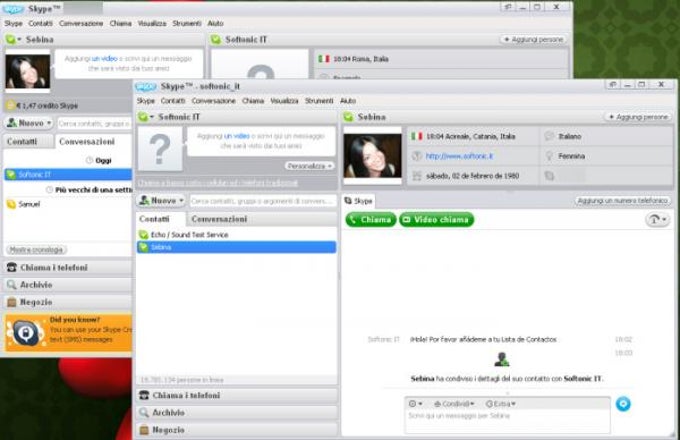Click the green Chiama call button
This screenshot has height=440, width=680.
tap(371, 220)
